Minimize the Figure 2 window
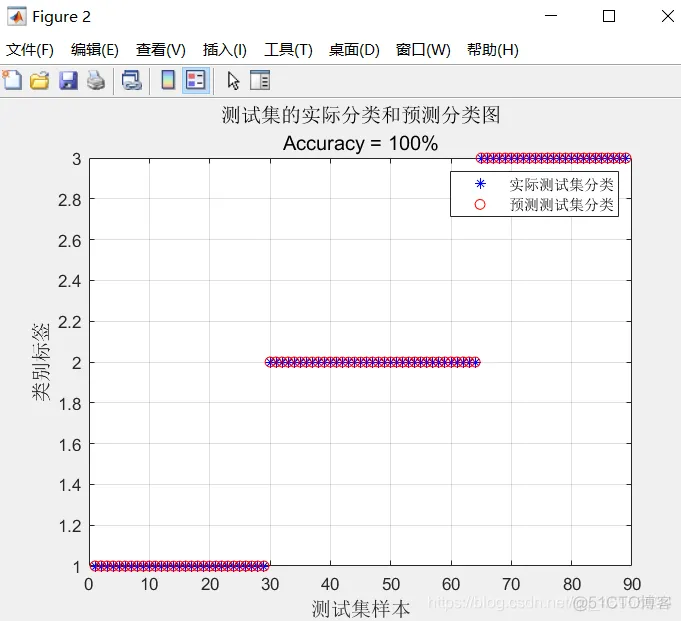 coord(551,16)
